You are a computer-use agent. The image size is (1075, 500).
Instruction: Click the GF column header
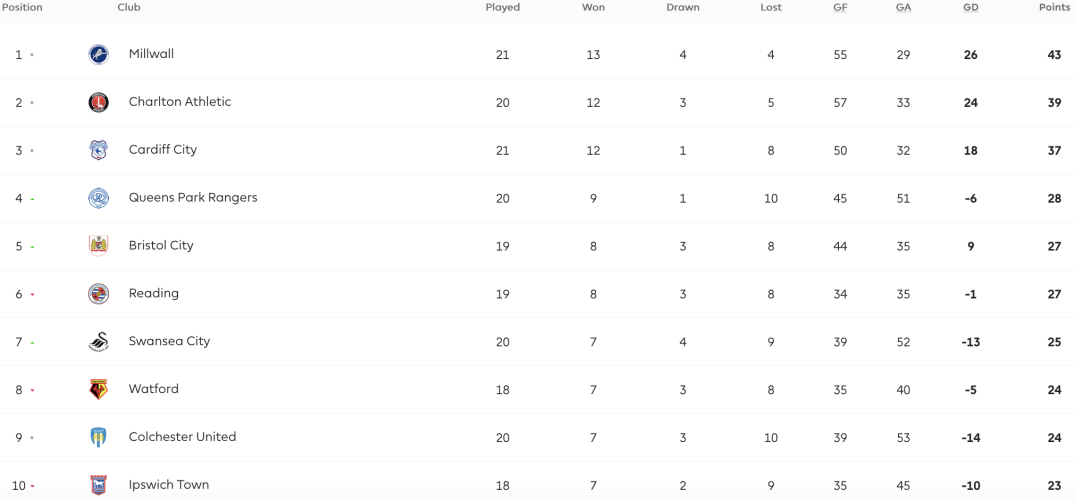pos(840,8)
